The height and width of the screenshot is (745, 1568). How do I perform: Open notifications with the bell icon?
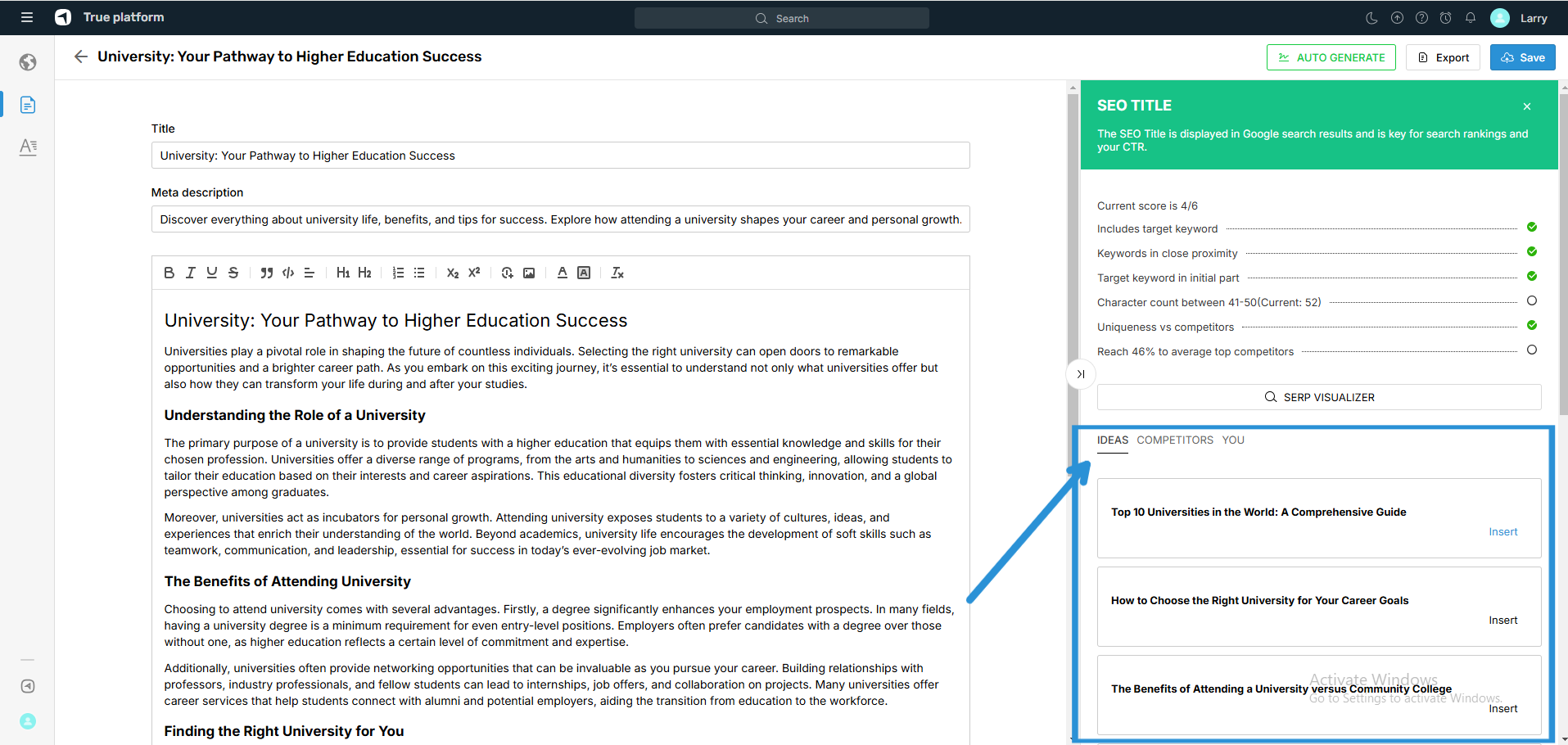(1471, 18)
